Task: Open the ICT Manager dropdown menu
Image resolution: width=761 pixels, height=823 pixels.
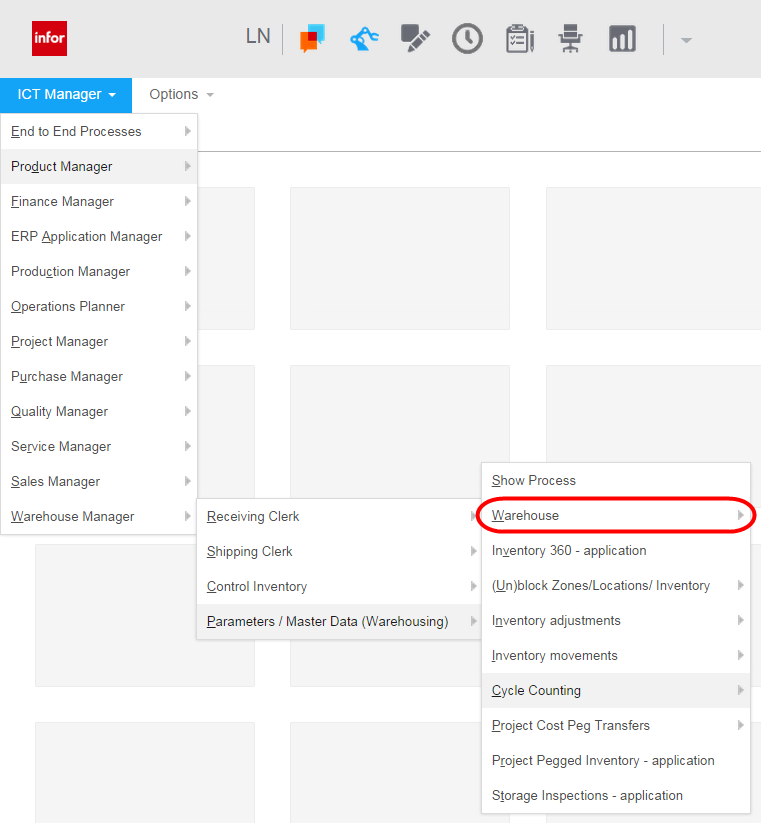Action: 66,95
